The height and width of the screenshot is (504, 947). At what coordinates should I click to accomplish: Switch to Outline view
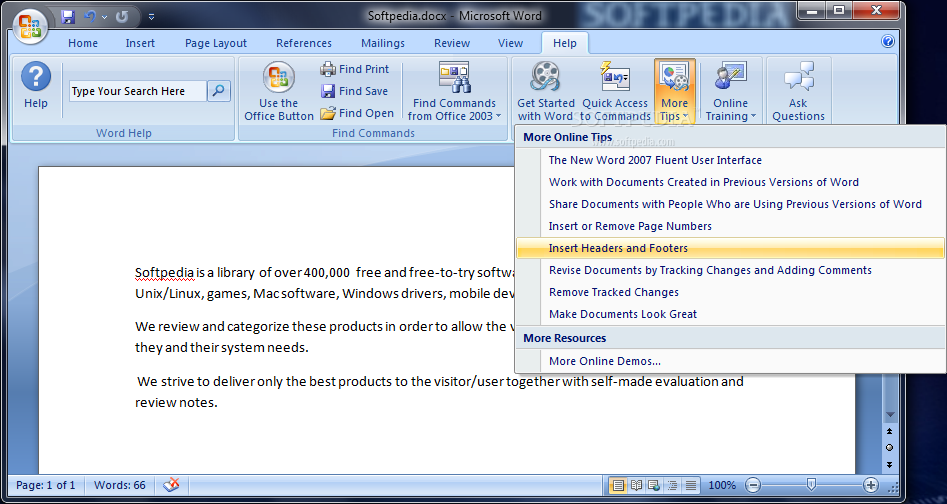pos(672,485)
